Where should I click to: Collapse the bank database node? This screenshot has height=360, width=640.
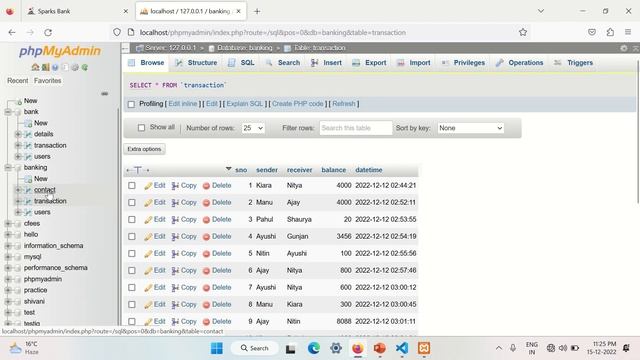point(8,111)
